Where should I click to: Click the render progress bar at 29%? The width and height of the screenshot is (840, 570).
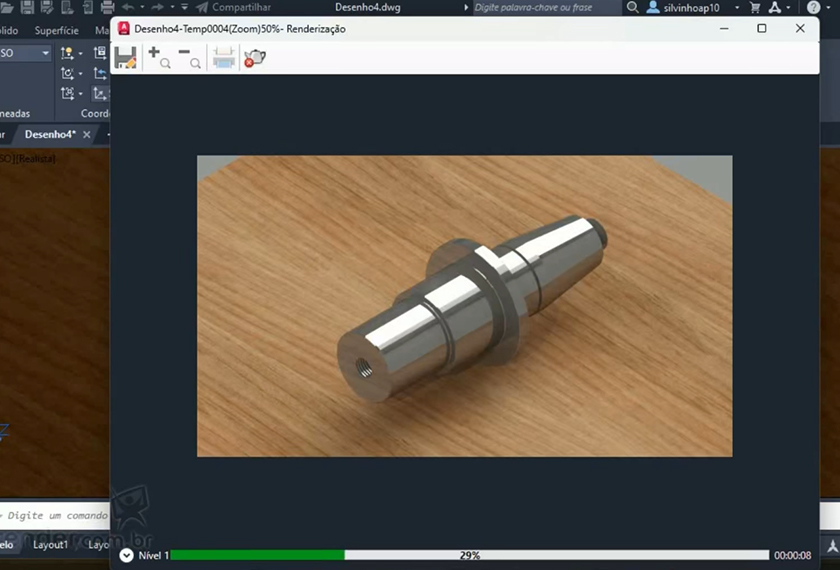[x=469, y=555]
